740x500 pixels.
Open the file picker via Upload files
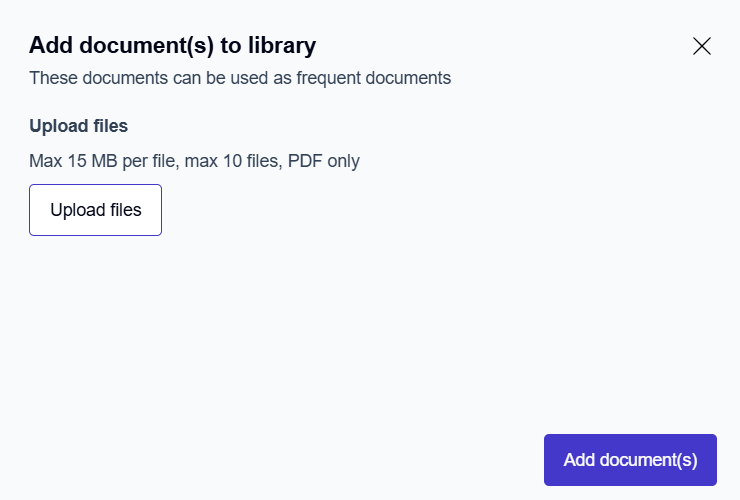[96, 210]
